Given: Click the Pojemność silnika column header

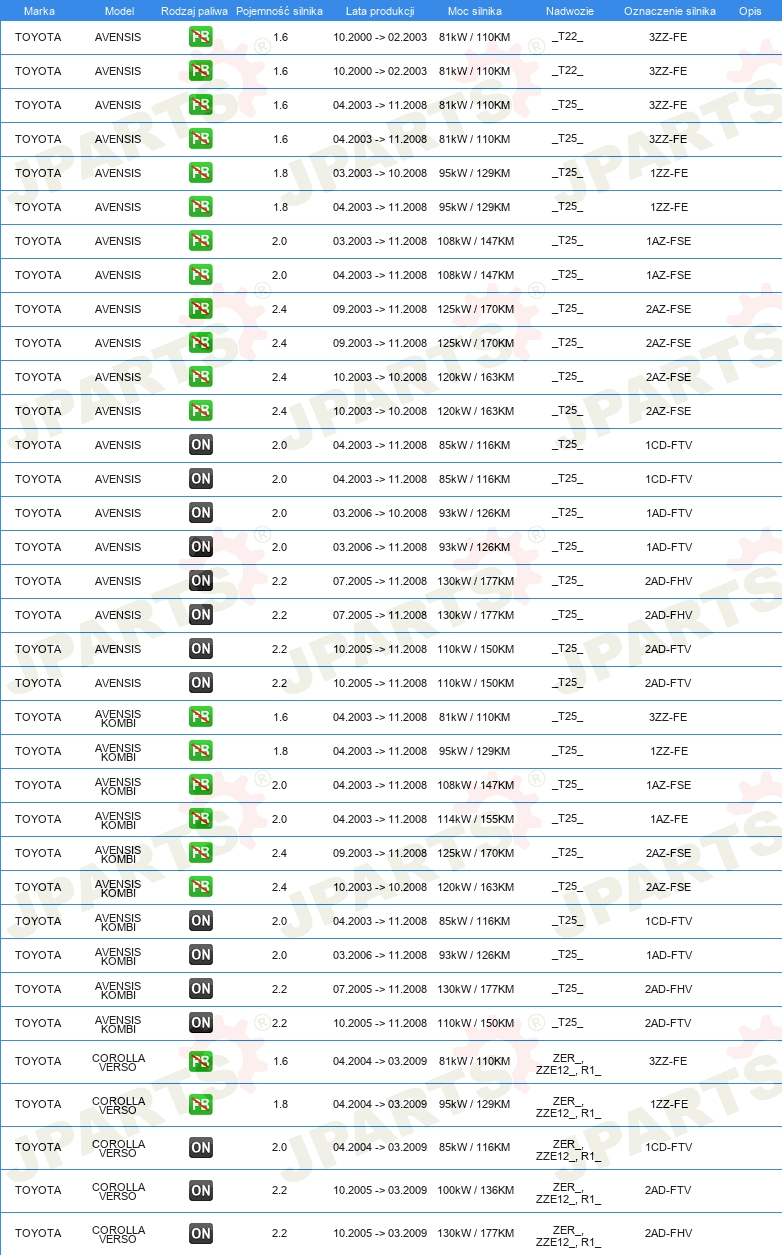Looking at the screenshot, I should pyautogui.click(x=280, y=11).
